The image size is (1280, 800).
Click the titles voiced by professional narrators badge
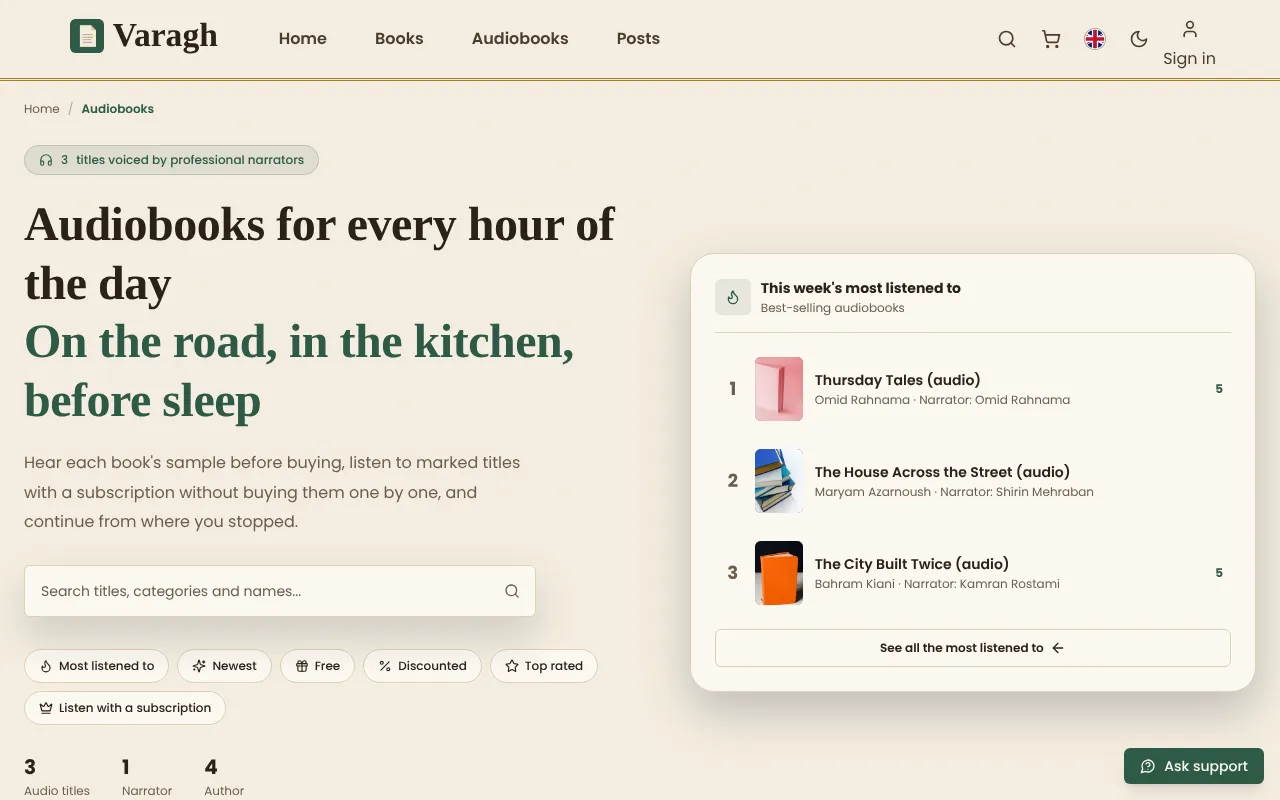pyautogui.click(x=171, y=160)
